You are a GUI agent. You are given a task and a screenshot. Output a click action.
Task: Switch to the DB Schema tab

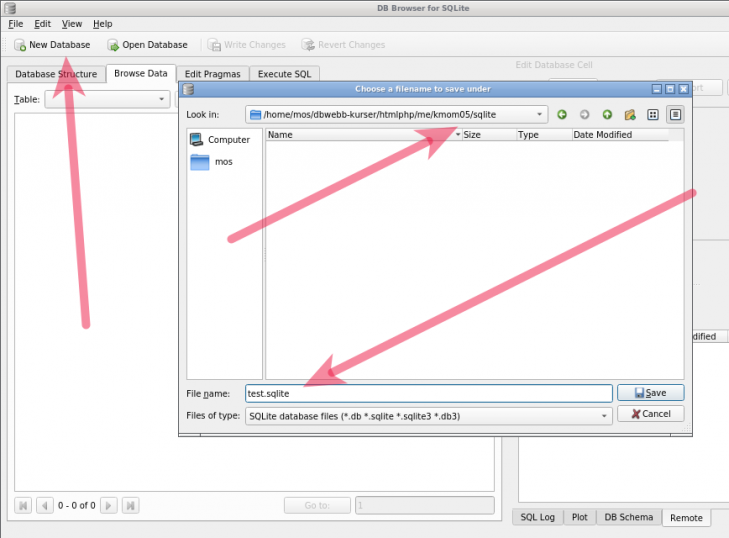coord(629,517)
